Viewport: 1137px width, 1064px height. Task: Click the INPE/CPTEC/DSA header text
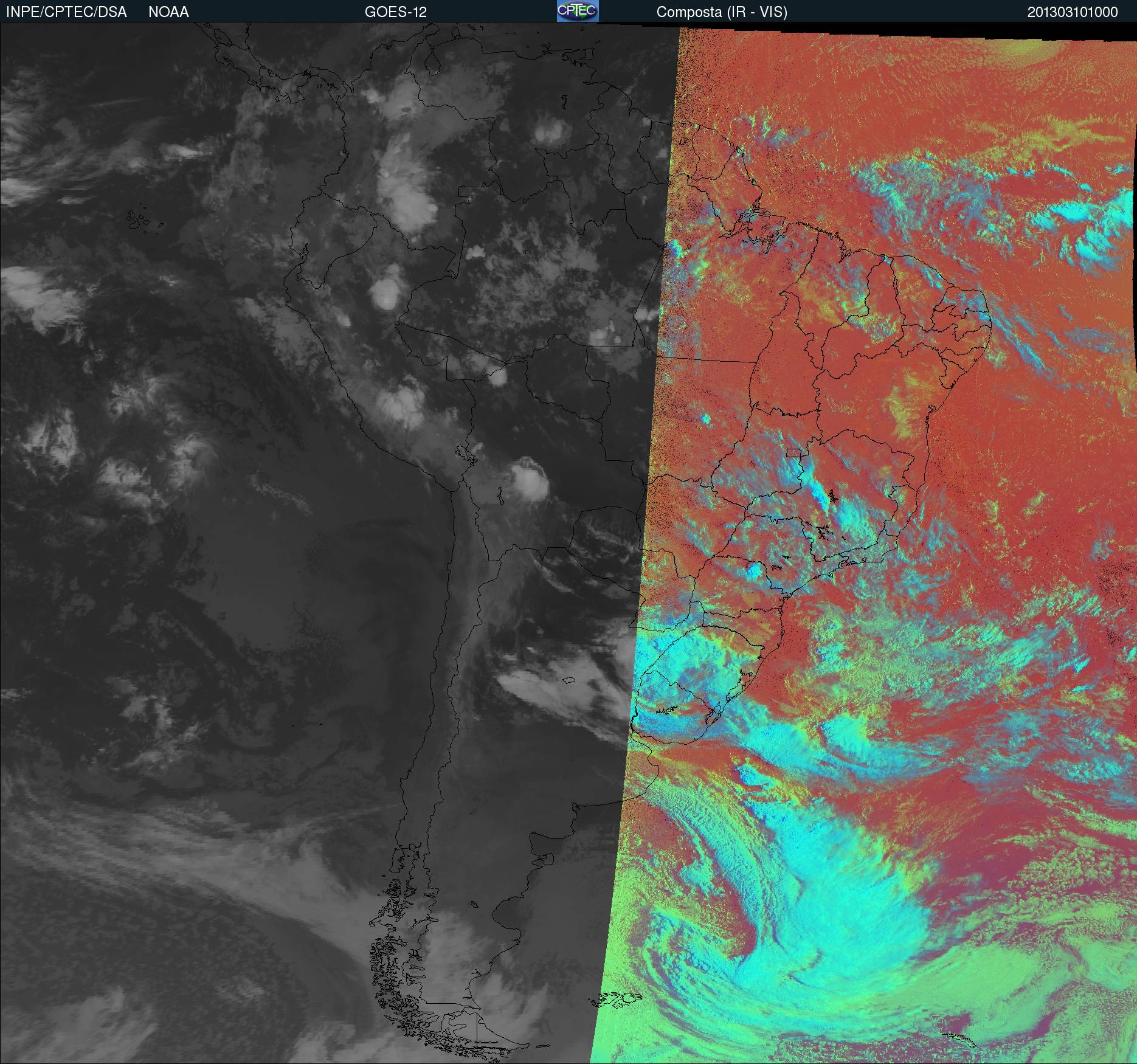pos(66,12)
